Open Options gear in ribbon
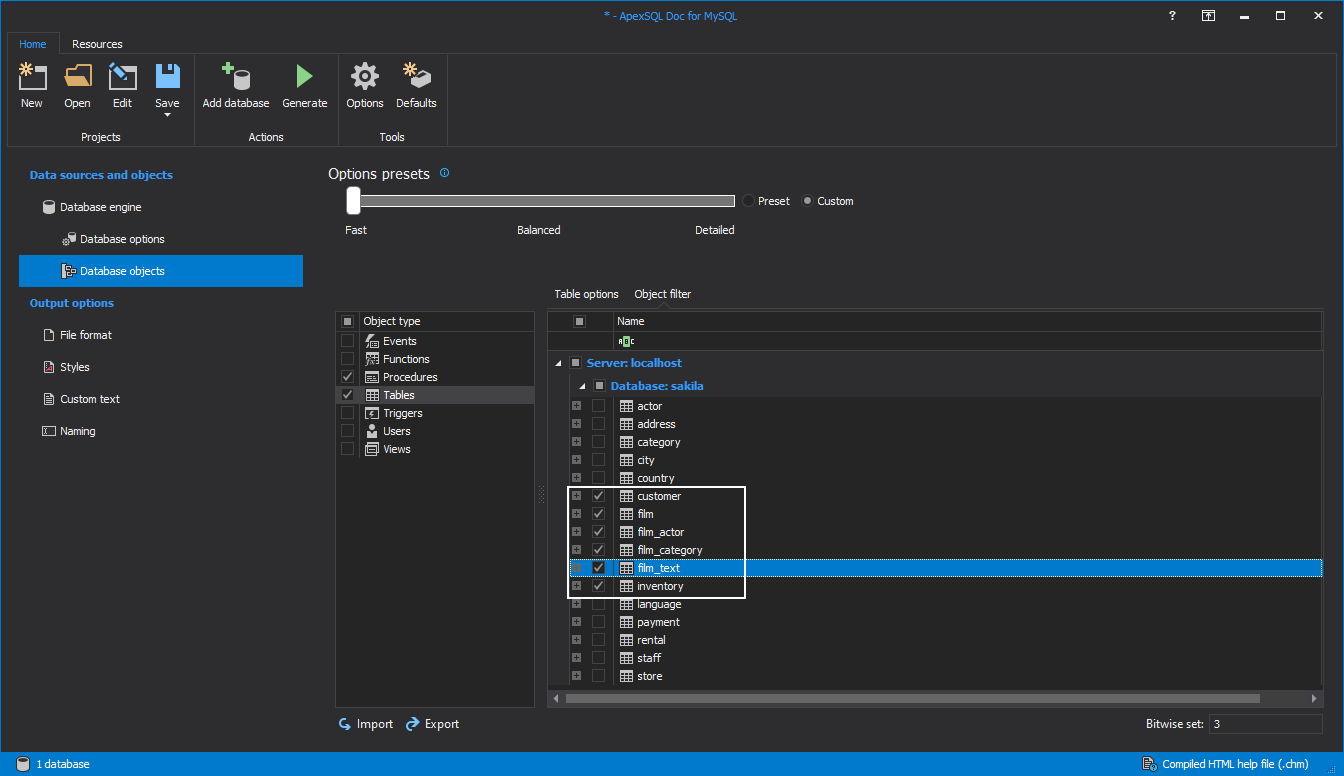The width and height of the screenshot is (1344, 776). (365, 77)
